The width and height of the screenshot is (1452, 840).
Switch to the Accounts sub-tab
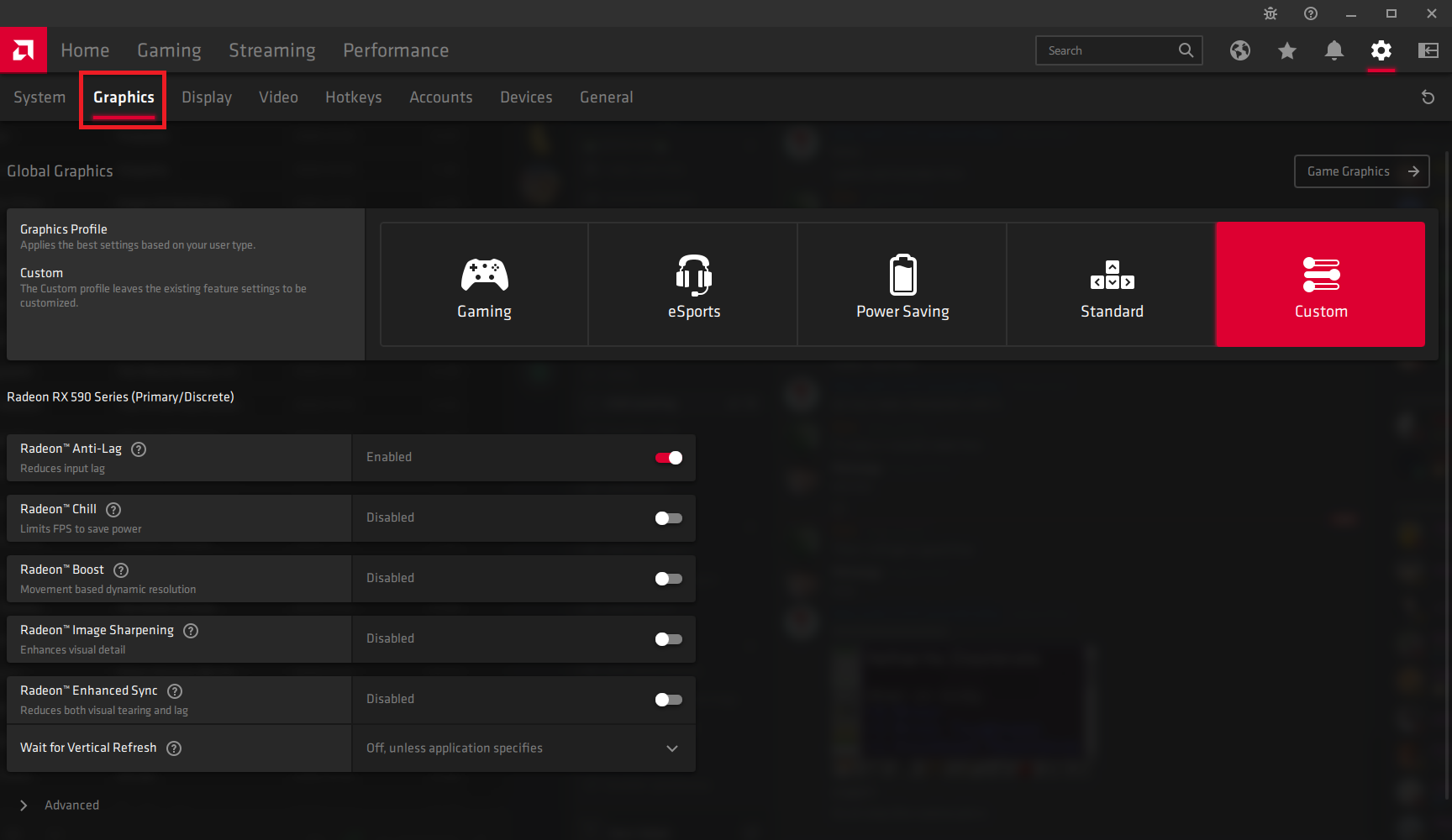[441, 97]
